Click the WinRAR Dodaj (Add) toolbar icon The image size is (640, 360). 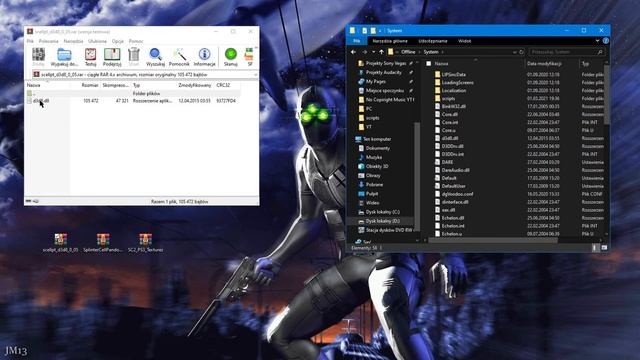pos(38,57)
